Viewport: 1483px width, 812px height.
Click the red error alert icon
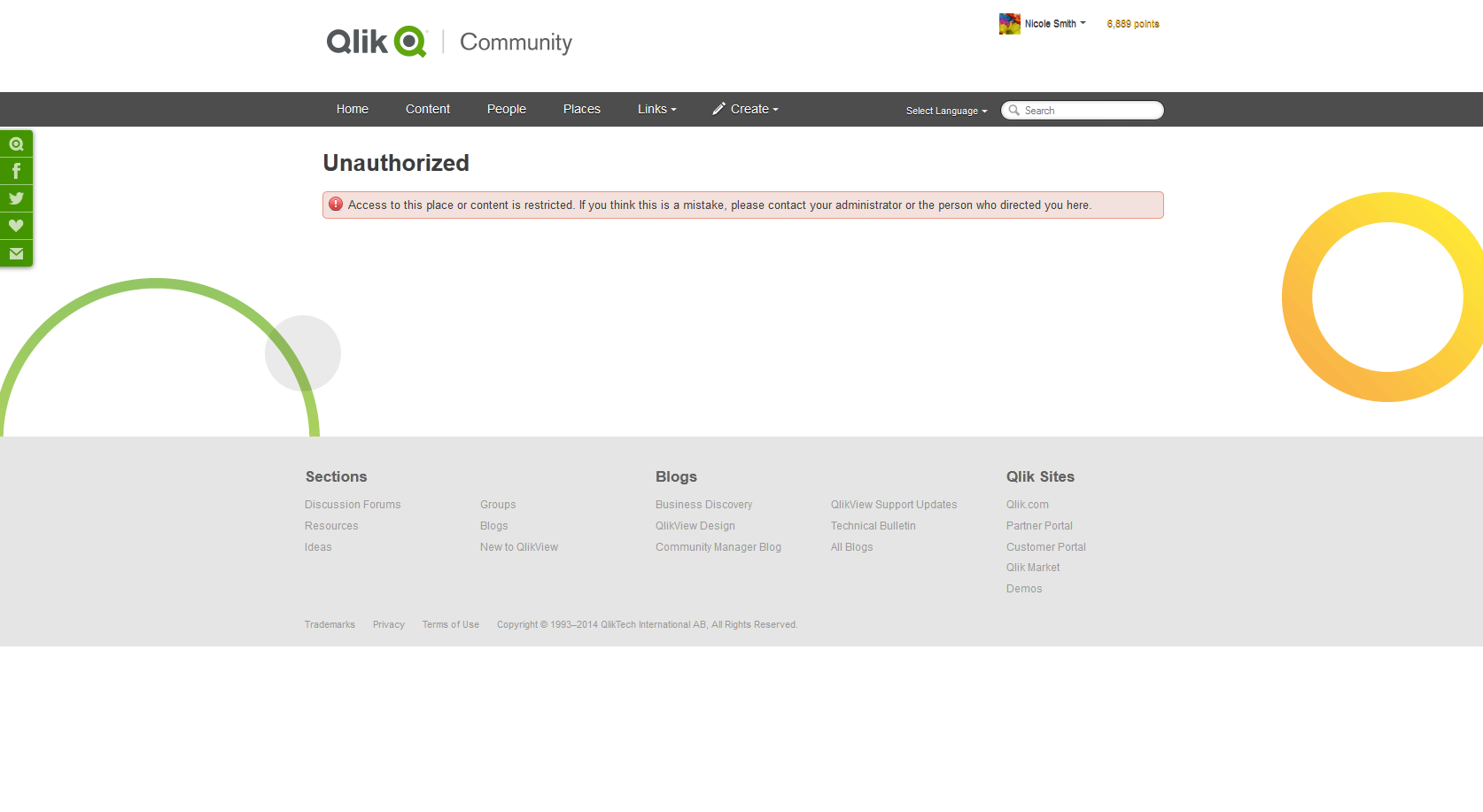(x=336, y=205)
